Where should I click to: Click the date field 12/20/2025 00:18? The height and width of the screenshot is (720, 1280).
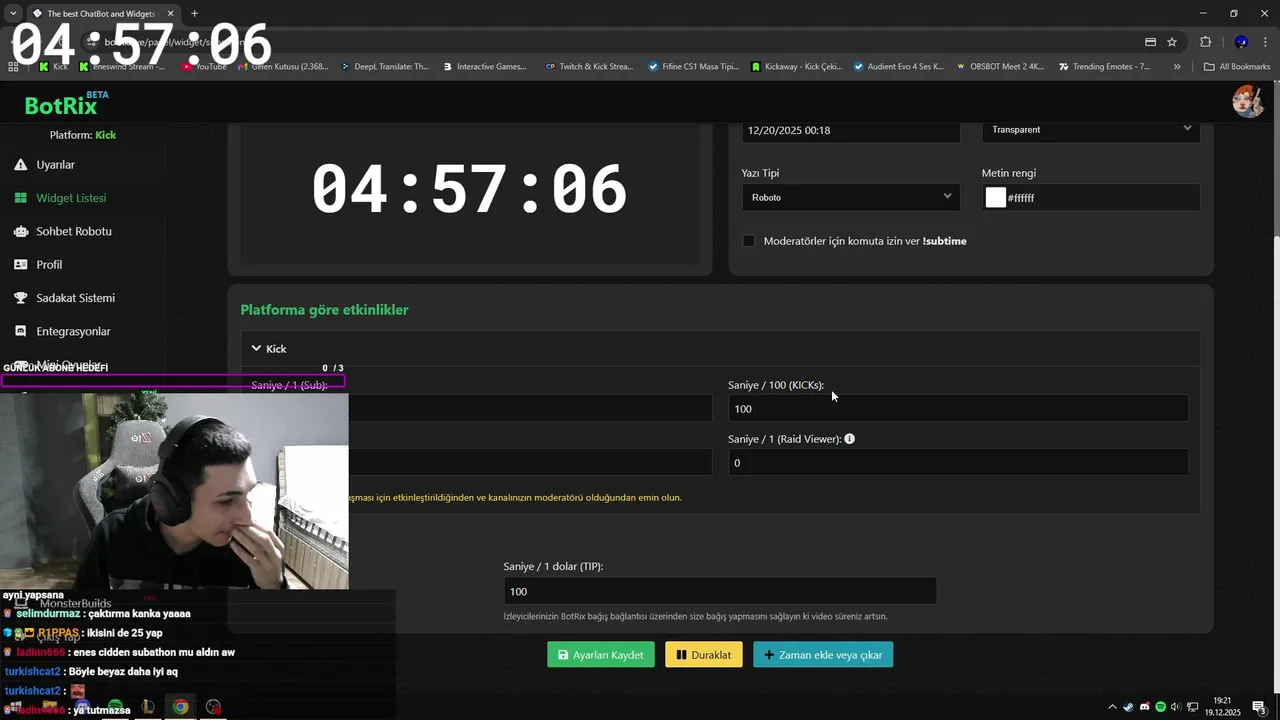coord(850,130)
